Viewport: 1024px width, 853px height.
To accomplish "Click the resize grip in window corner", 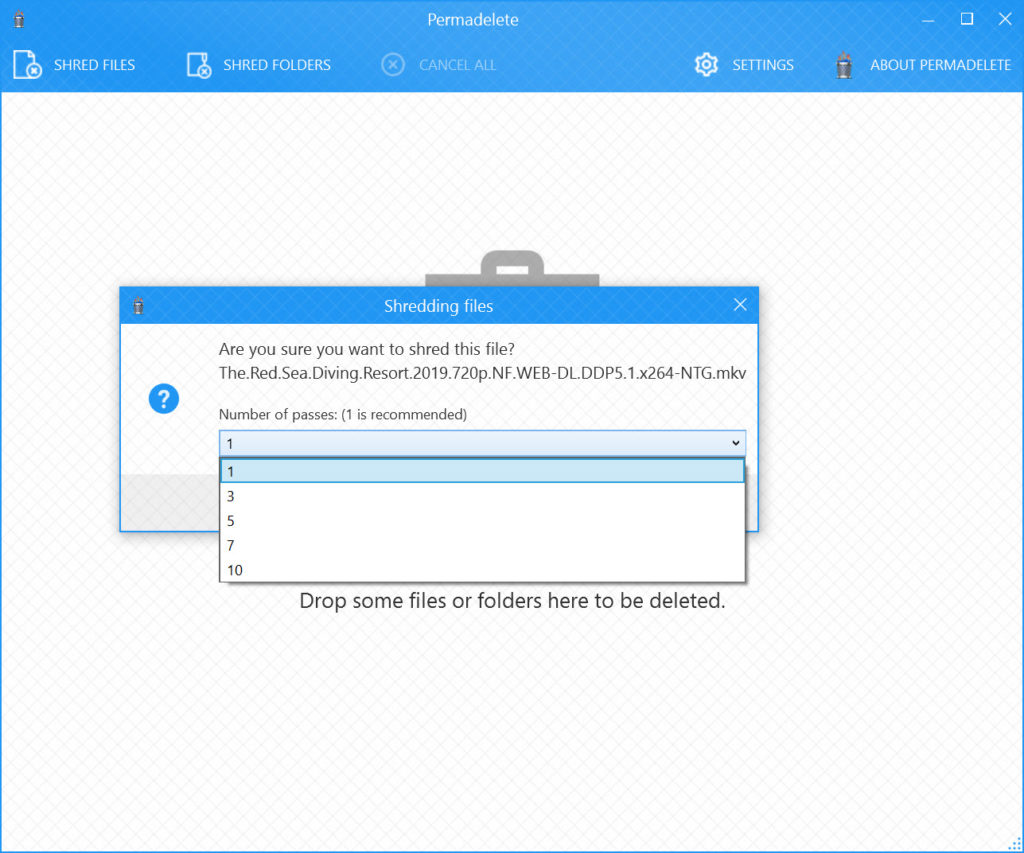I will click(1014, 844).
